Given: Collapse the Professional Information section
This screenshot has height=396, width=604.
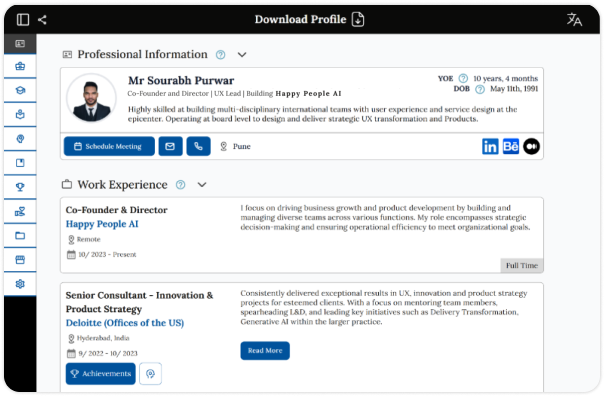Looking at the screenshot, I should [x=242, y=55].
